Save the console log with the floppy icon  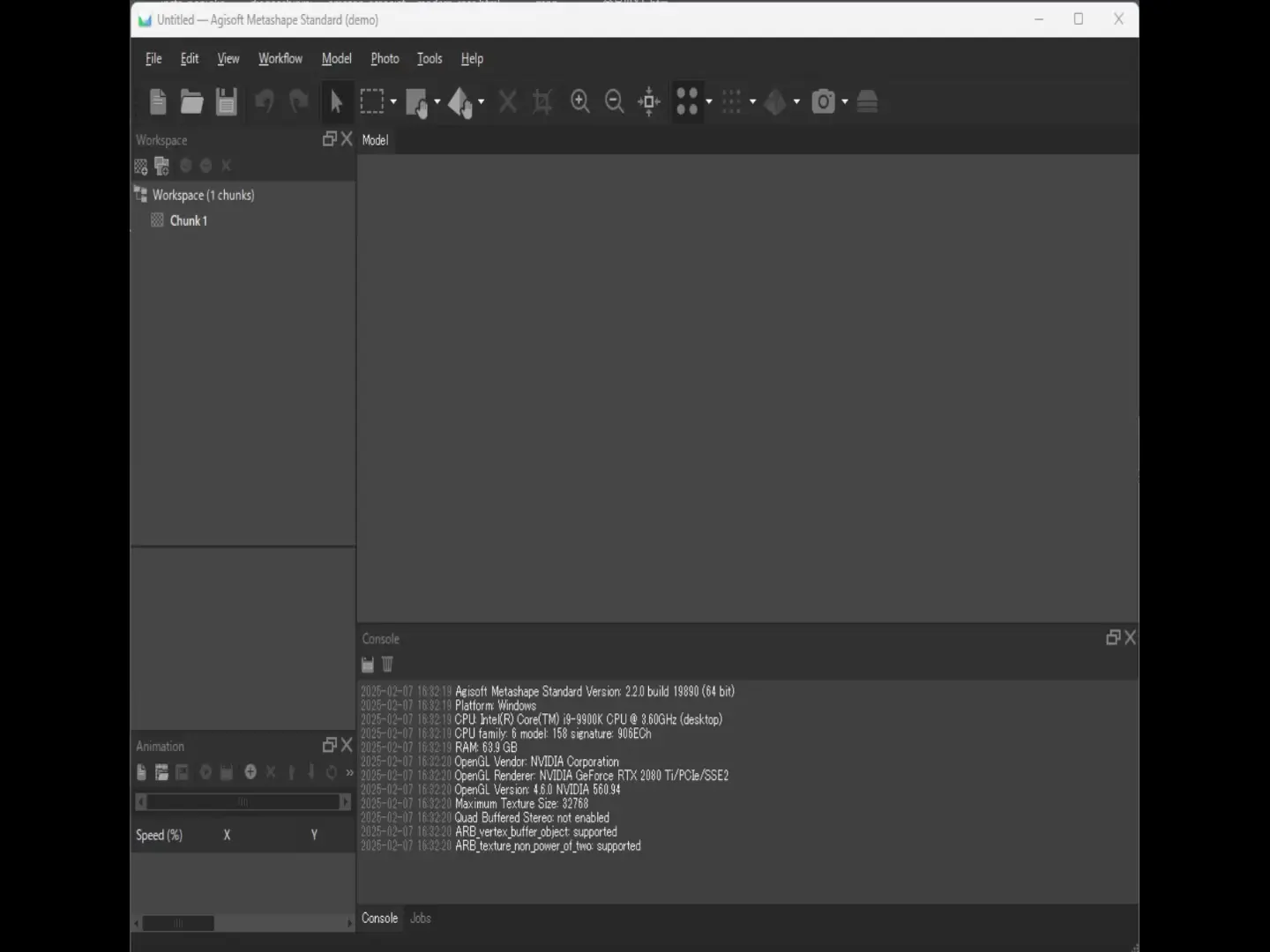[x=368, y=665]
